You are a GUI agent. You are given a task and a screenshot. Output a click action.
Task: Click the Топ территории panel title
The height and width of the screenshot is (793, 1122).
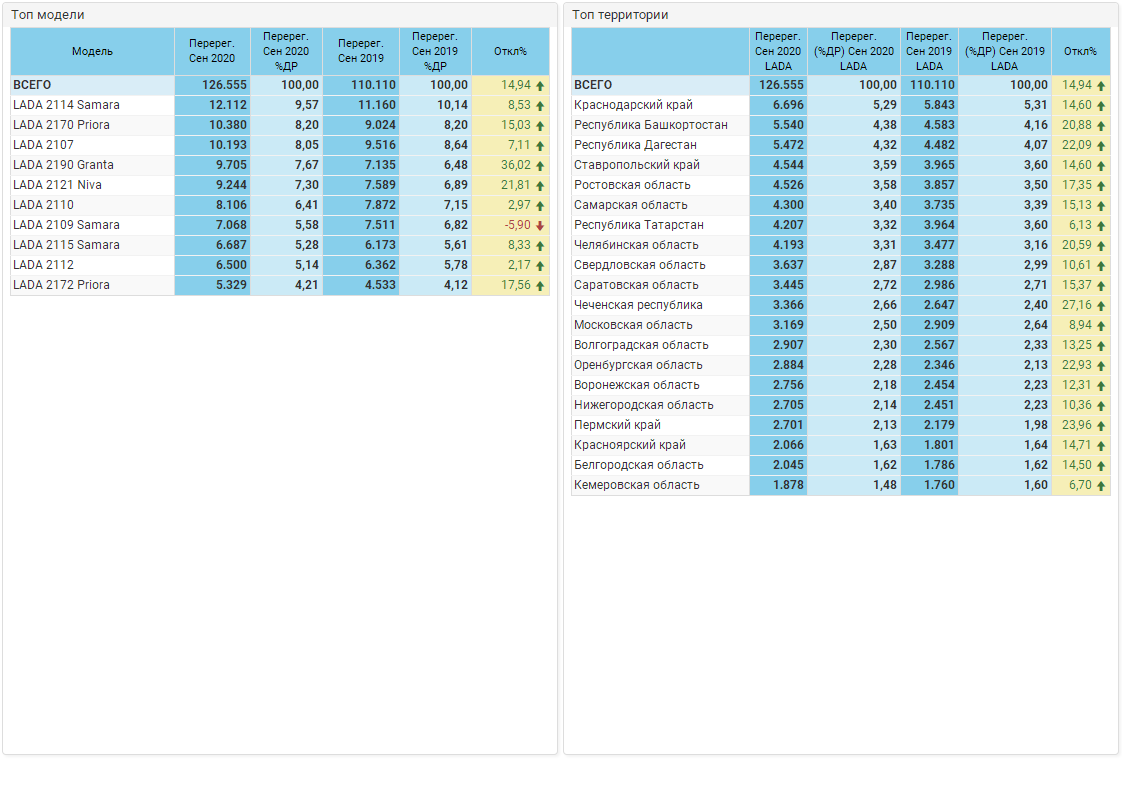click(620, 15)
